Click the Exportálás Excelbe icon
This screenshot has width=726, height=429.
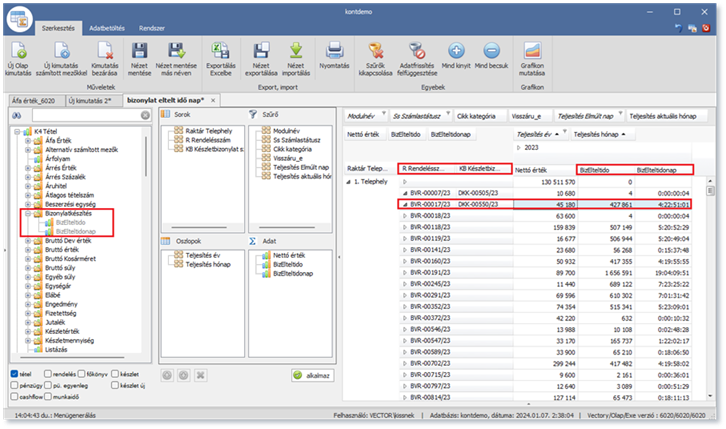[x=221, y=50]
